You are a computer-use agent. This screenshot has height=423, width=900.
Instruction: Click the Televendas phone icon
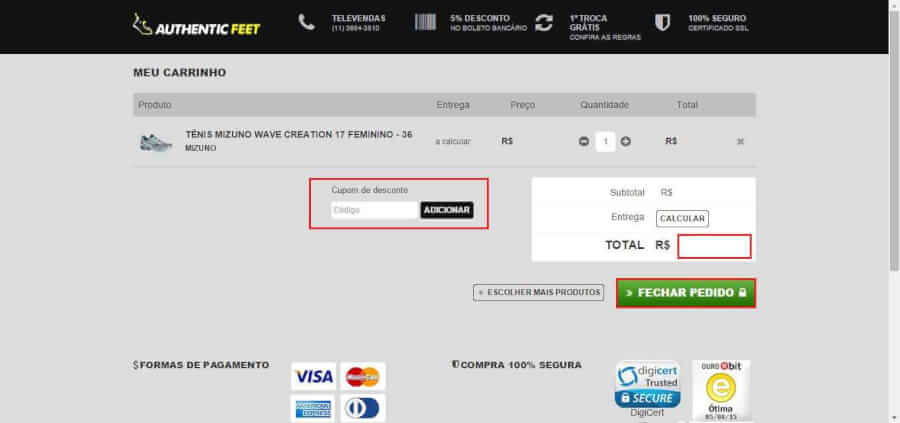coord(307,23)
